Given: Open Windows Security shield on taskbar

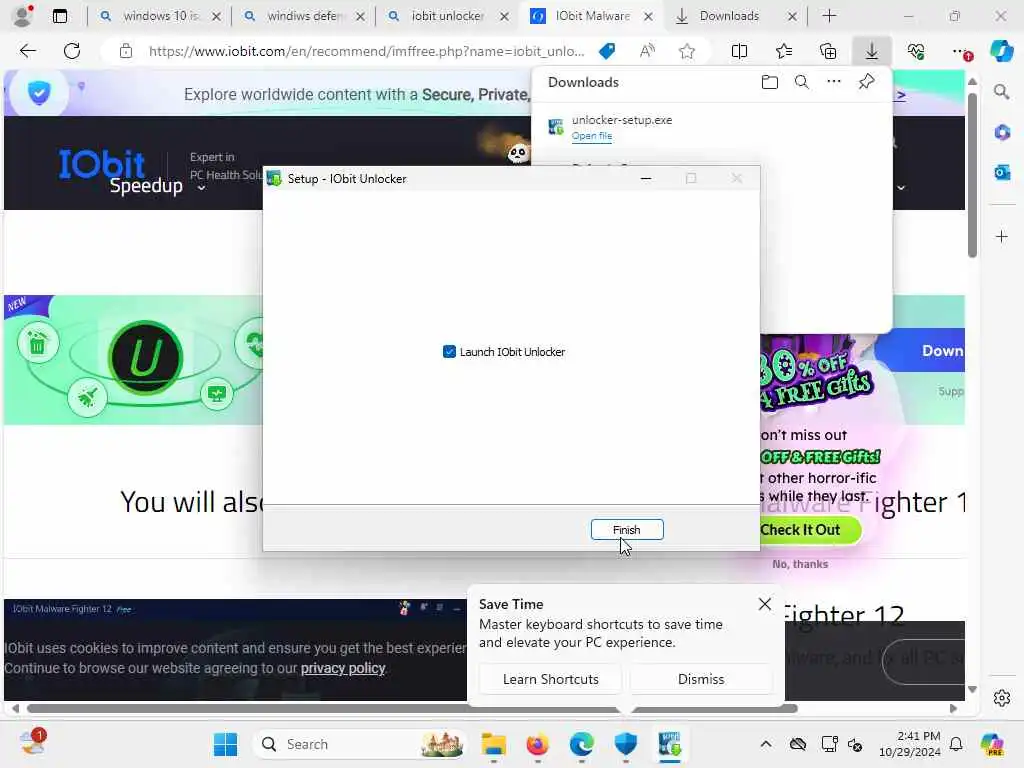Looking at the screenshot, I should (626, 744).
